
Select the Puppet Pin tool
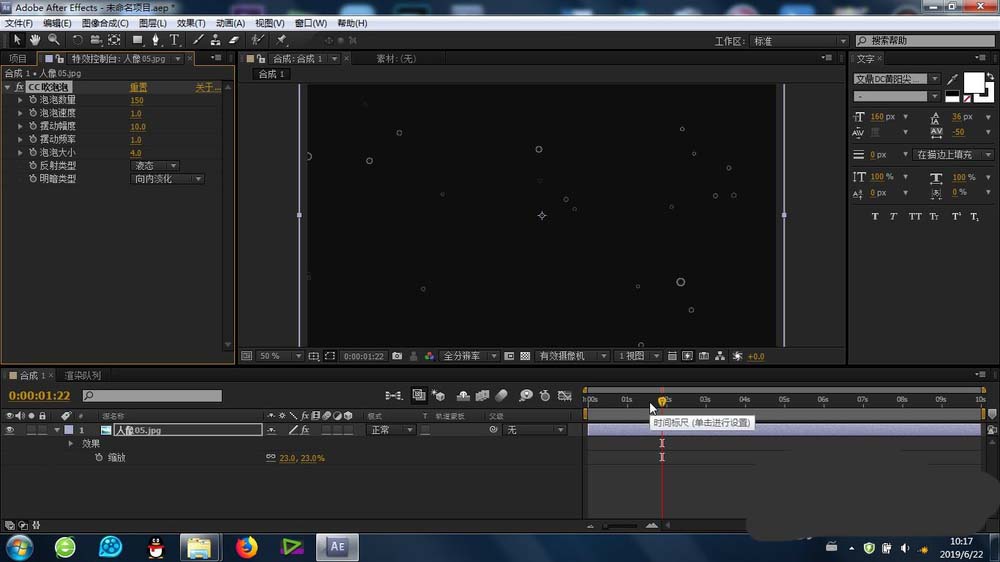point(282,40)
